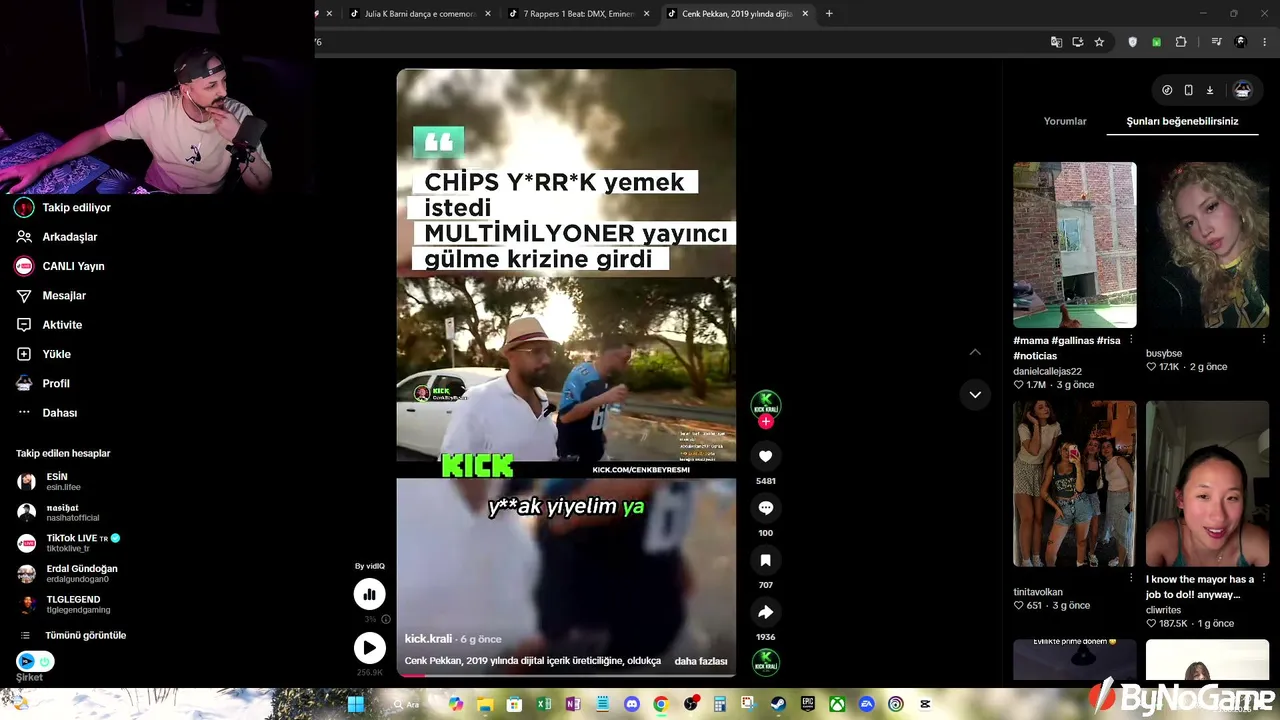Open options for the #mama #gallinas video

1131,340
